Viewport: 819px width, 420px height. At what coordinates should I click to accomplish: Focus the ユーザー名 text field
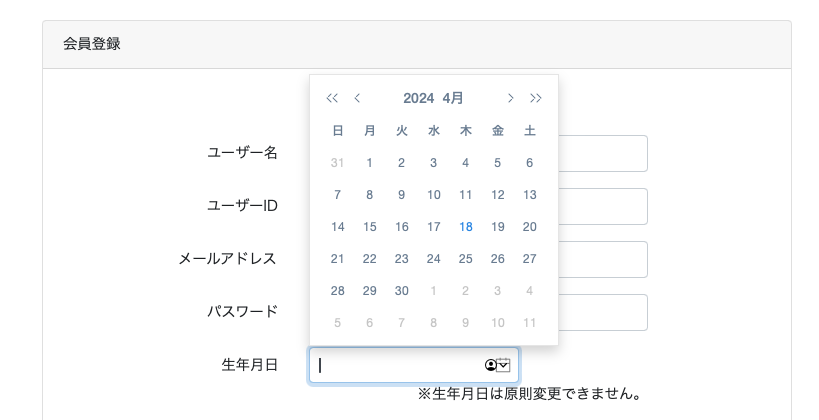coord(602,154)
